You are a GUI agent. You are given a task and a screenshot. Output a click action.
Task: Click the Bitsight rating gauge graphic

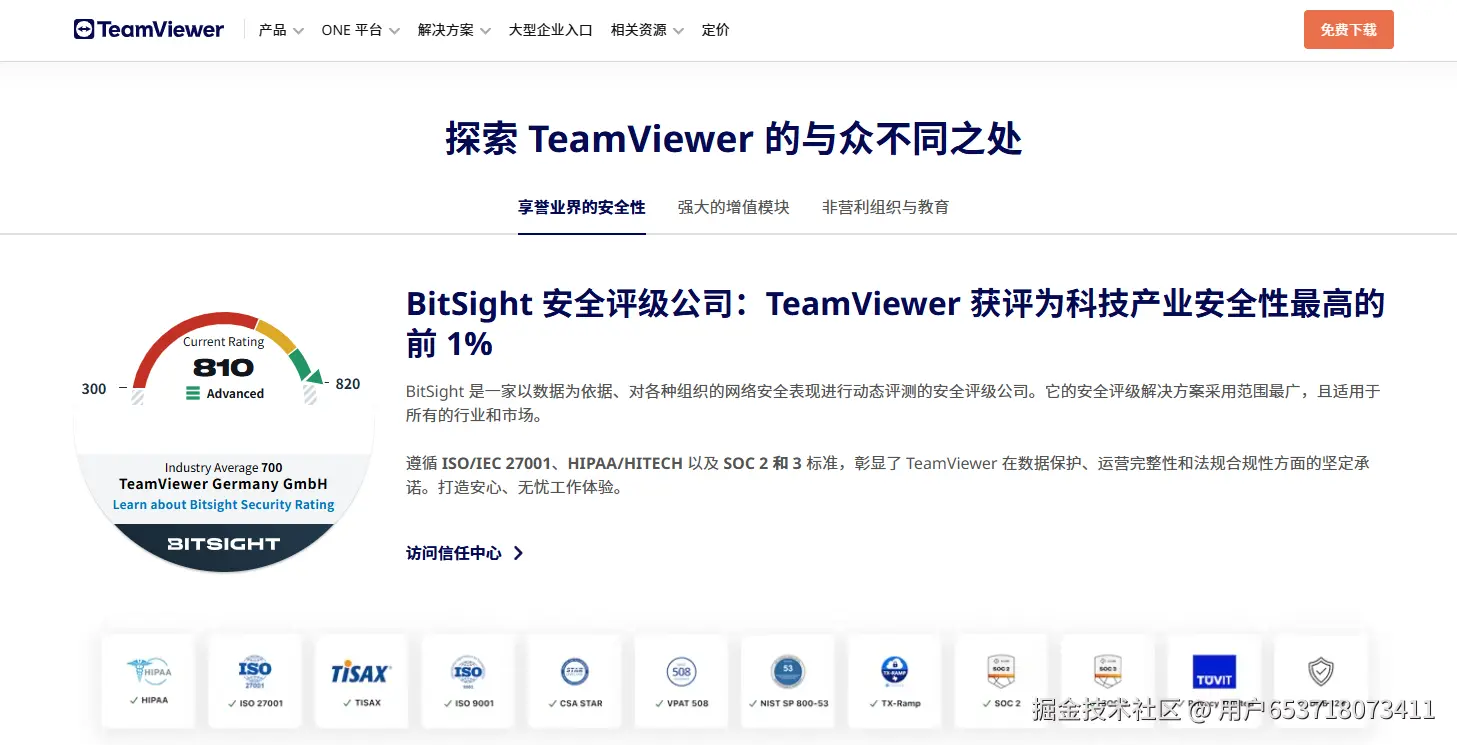click(x=228, y=358)
